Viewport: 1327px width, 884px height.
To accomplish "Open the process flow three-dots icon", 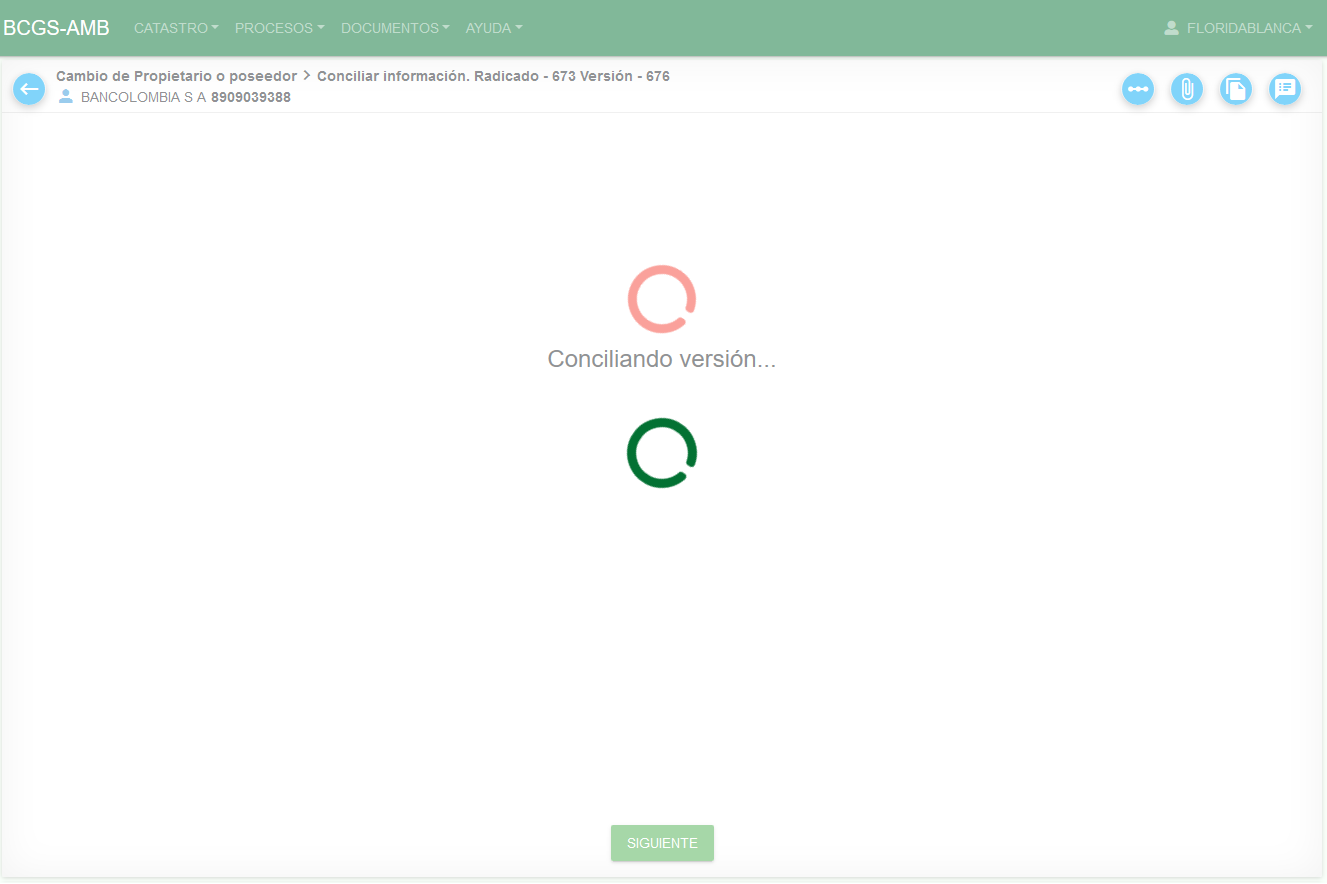I will (1138, 89).
